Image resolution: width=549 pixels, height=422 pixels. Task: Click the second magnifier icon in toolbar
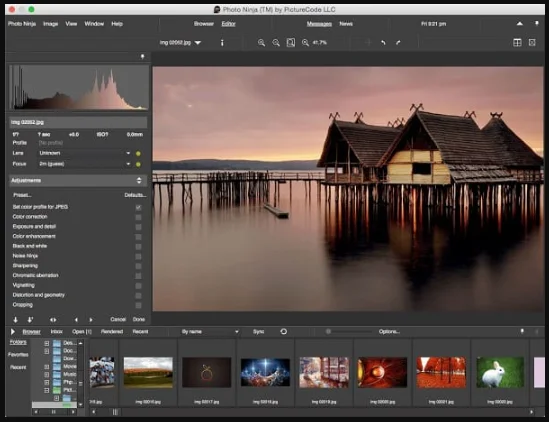276,43
